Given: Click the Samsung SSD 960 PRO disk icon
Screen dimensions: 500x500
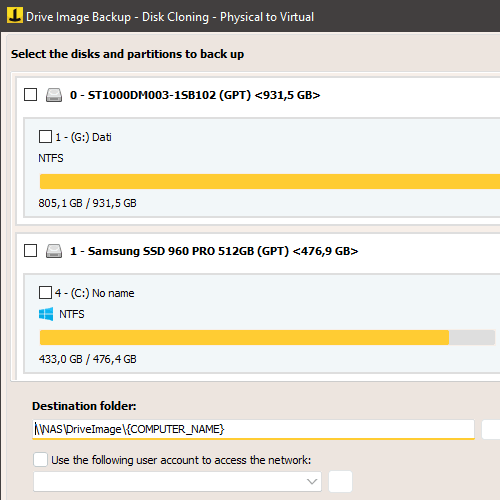Looking at the screenshot, I should (54, 251).
